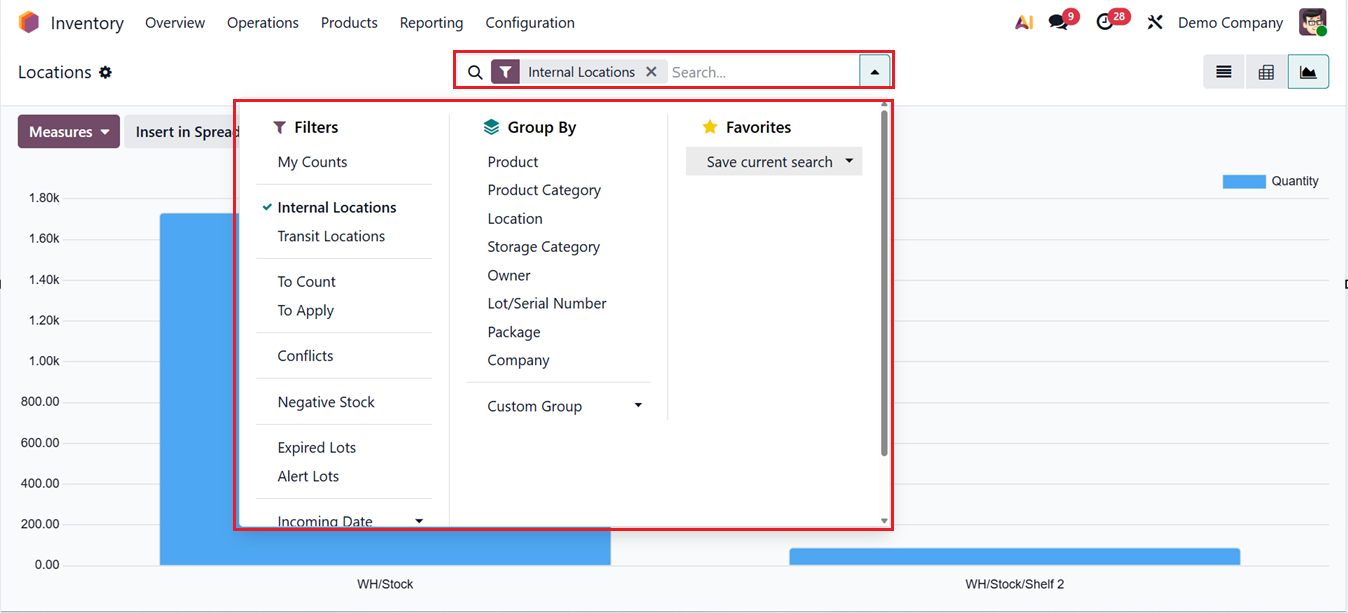Click the Insert in Spreadsheet button

[185, 131]
